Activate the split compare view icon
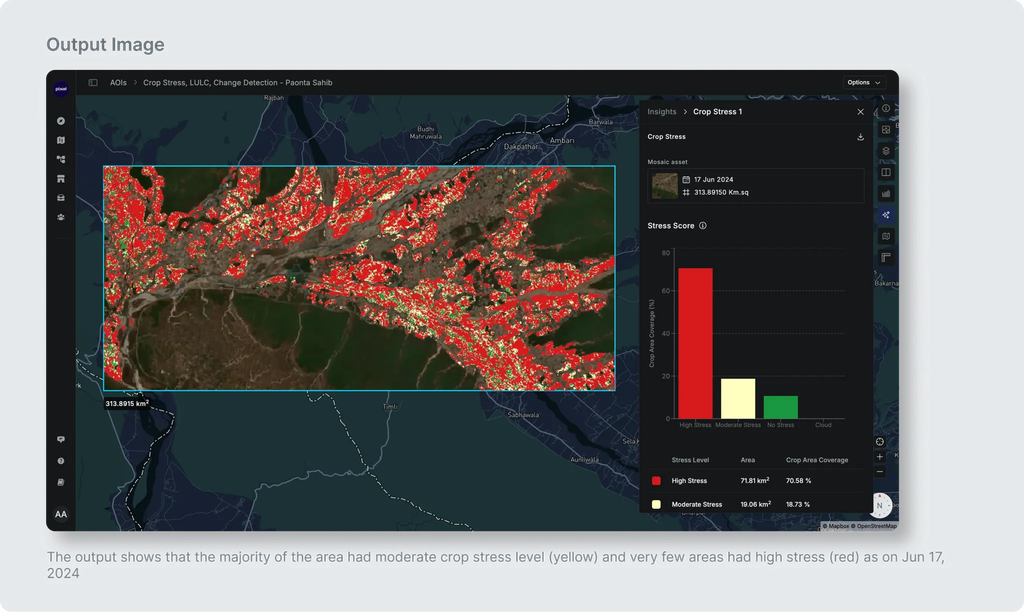 point(886,172)
